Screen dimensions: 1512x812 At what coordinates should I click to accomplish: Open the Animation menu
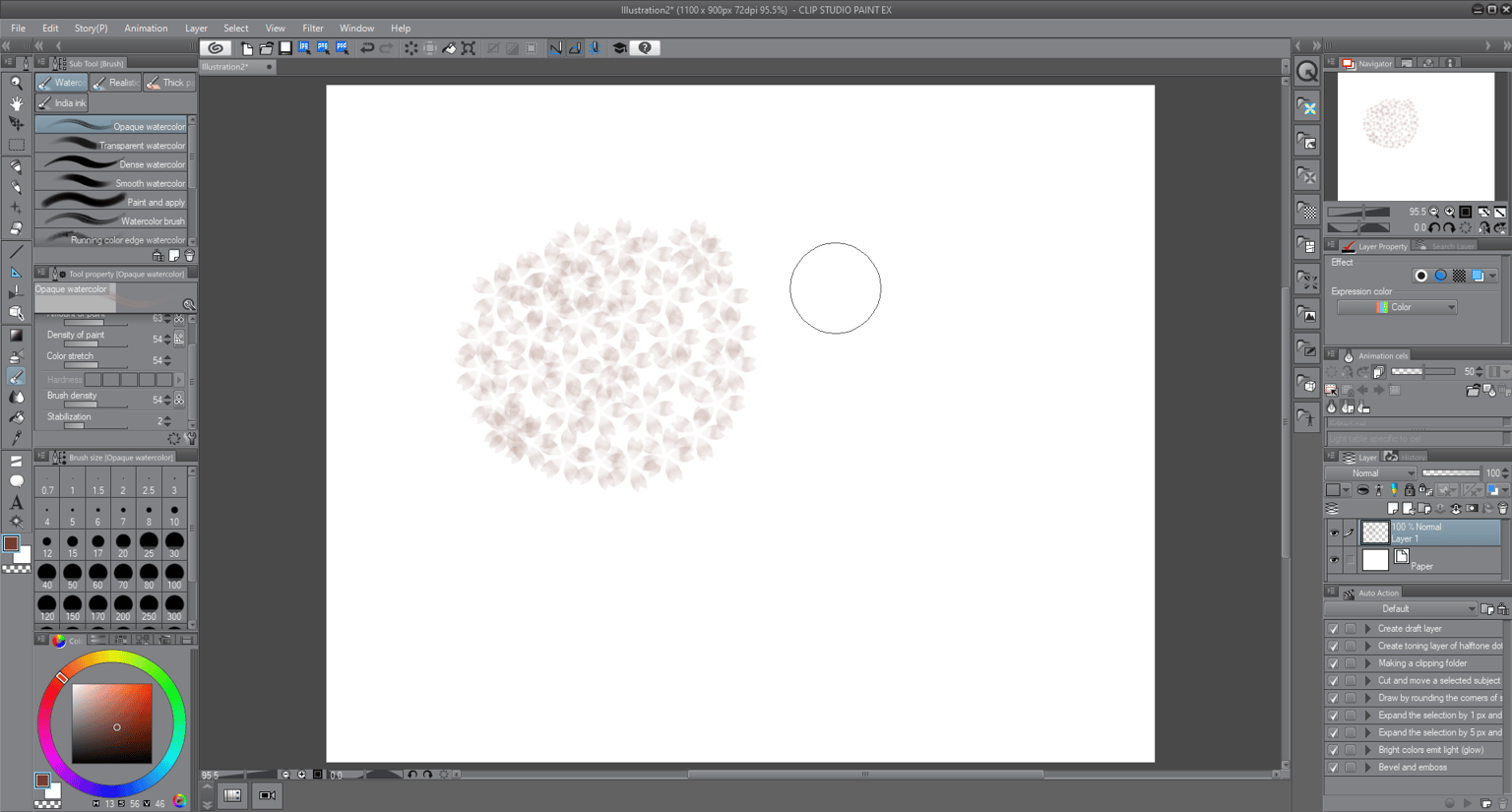[x=146, y=29]
